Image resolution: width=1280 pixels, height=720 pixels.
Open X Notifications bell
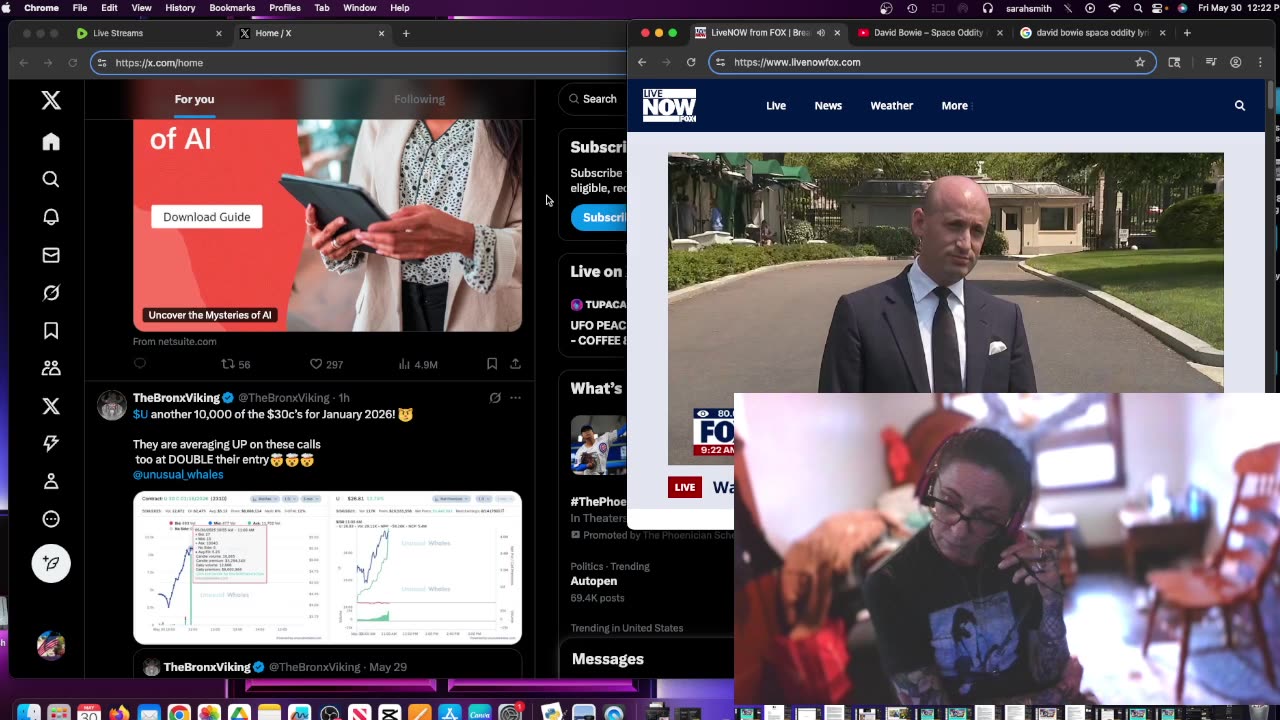pos(51,217)
